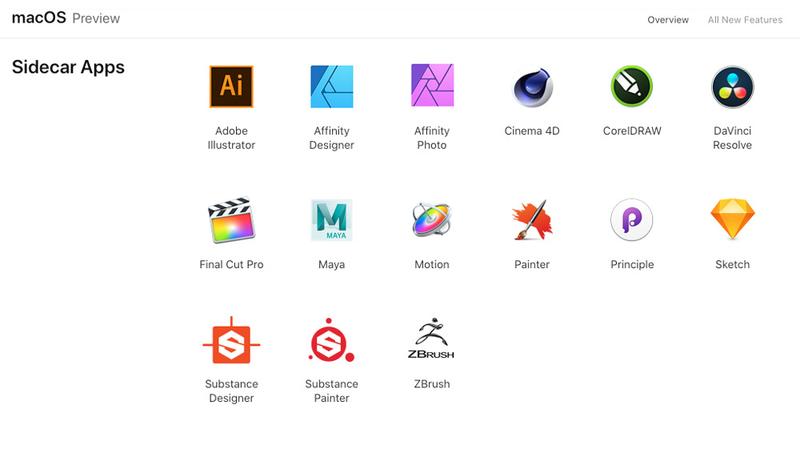Click the 'ZBrush' label below the logo
Image resolution: width=800 pixels, height=450 pixels.
[x=432, y=384]
